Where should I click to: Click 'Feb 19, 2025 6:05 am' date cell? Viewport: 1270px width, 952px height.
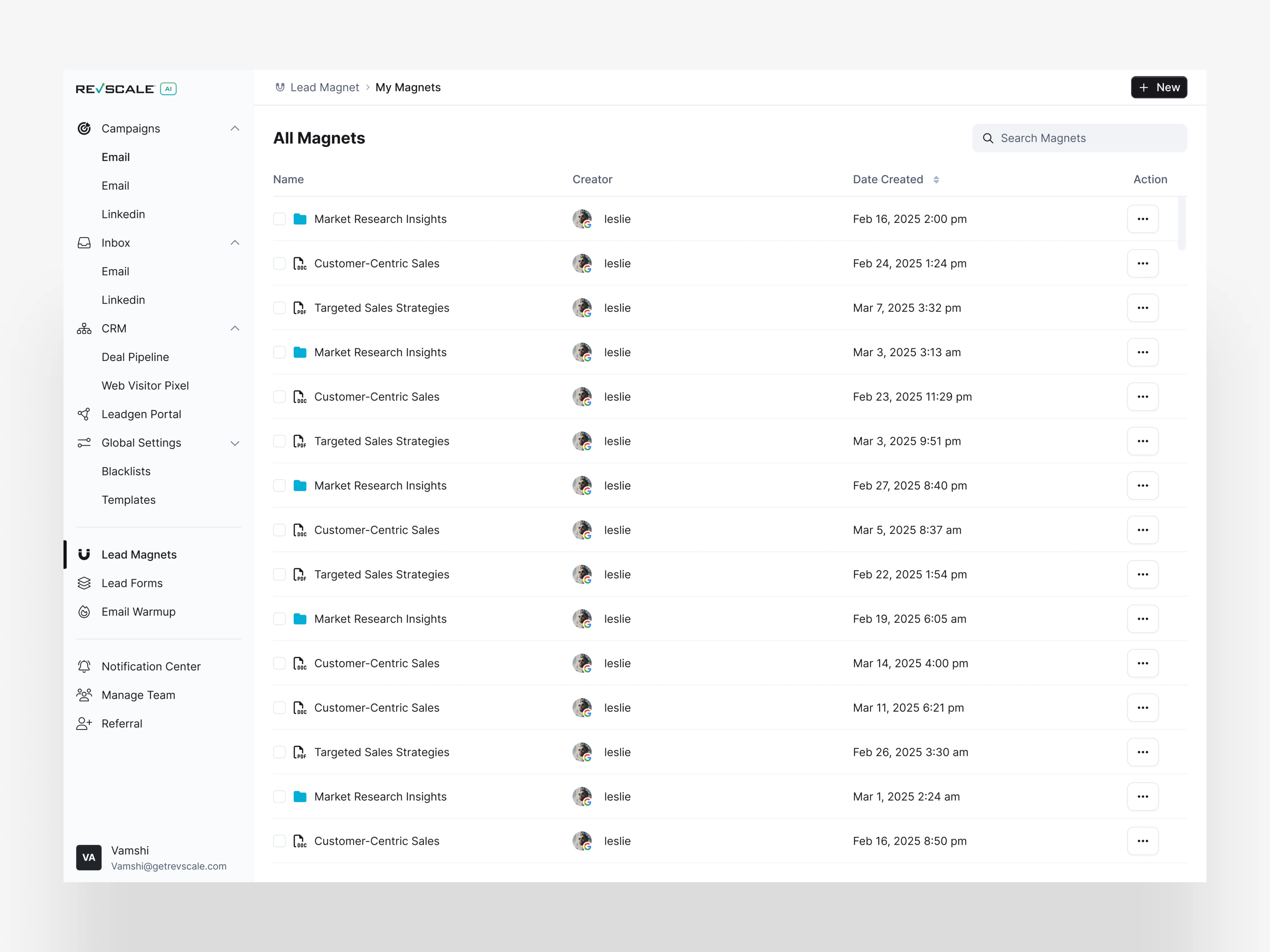click(909, 619)
